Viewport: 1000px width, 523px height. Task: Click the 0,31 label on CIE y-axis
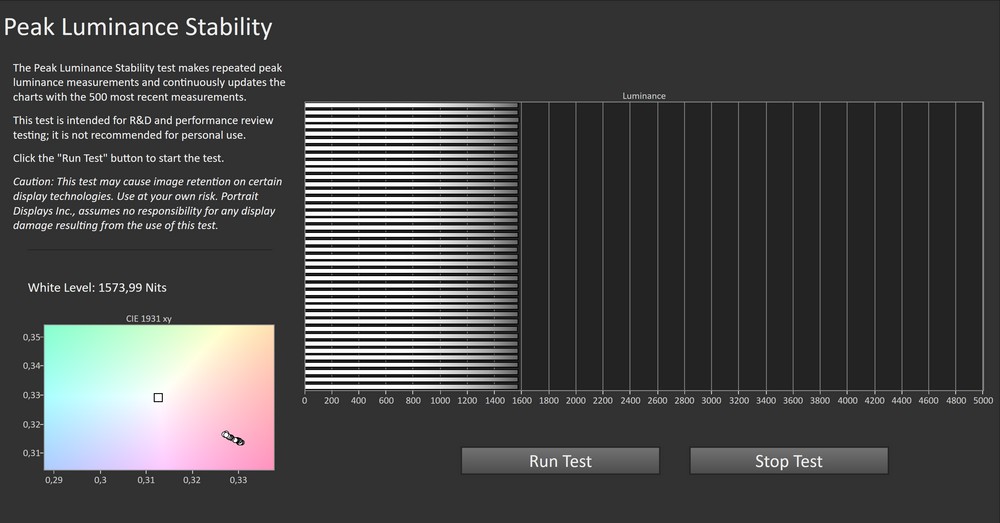pos(31,453)
